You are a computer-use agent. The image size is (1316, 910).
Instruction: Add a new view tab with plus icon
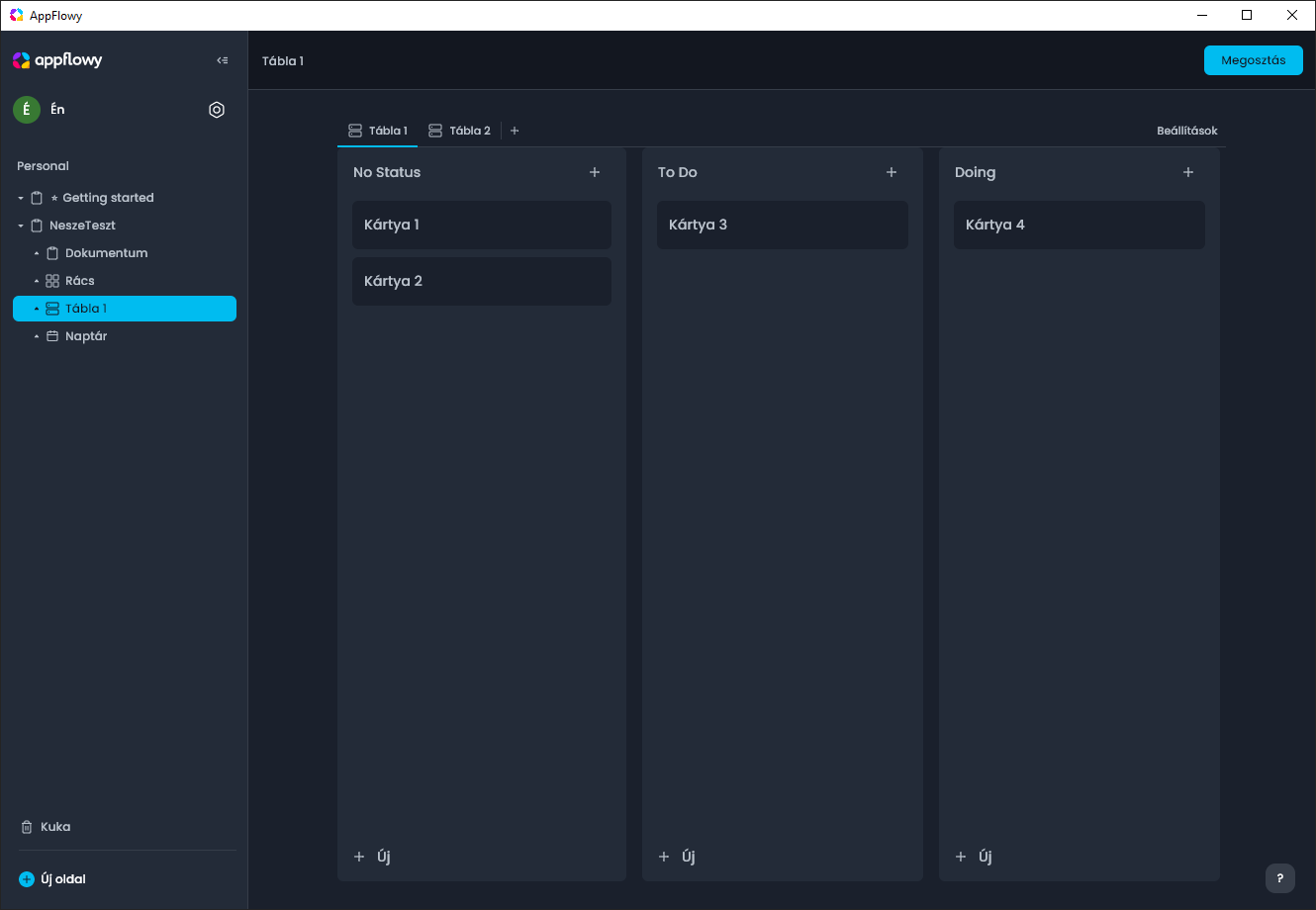pyautogui.click(x=515, y=131)
